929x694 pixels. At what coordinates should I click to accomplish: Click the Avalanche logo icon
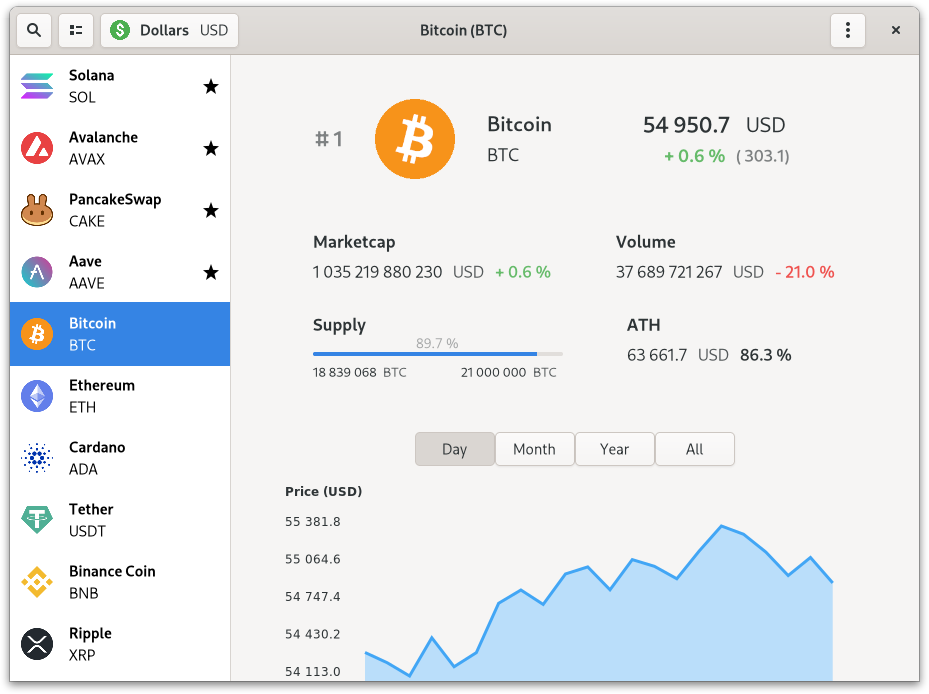pyautogui.click(x=37, y=148)
